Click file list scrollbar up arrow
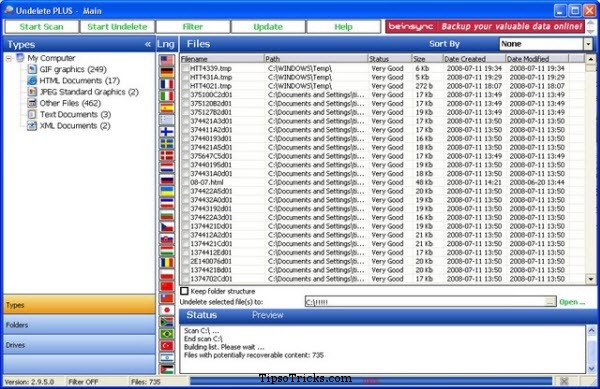Screen dimensions: 600x389 (x=591, y=59)
